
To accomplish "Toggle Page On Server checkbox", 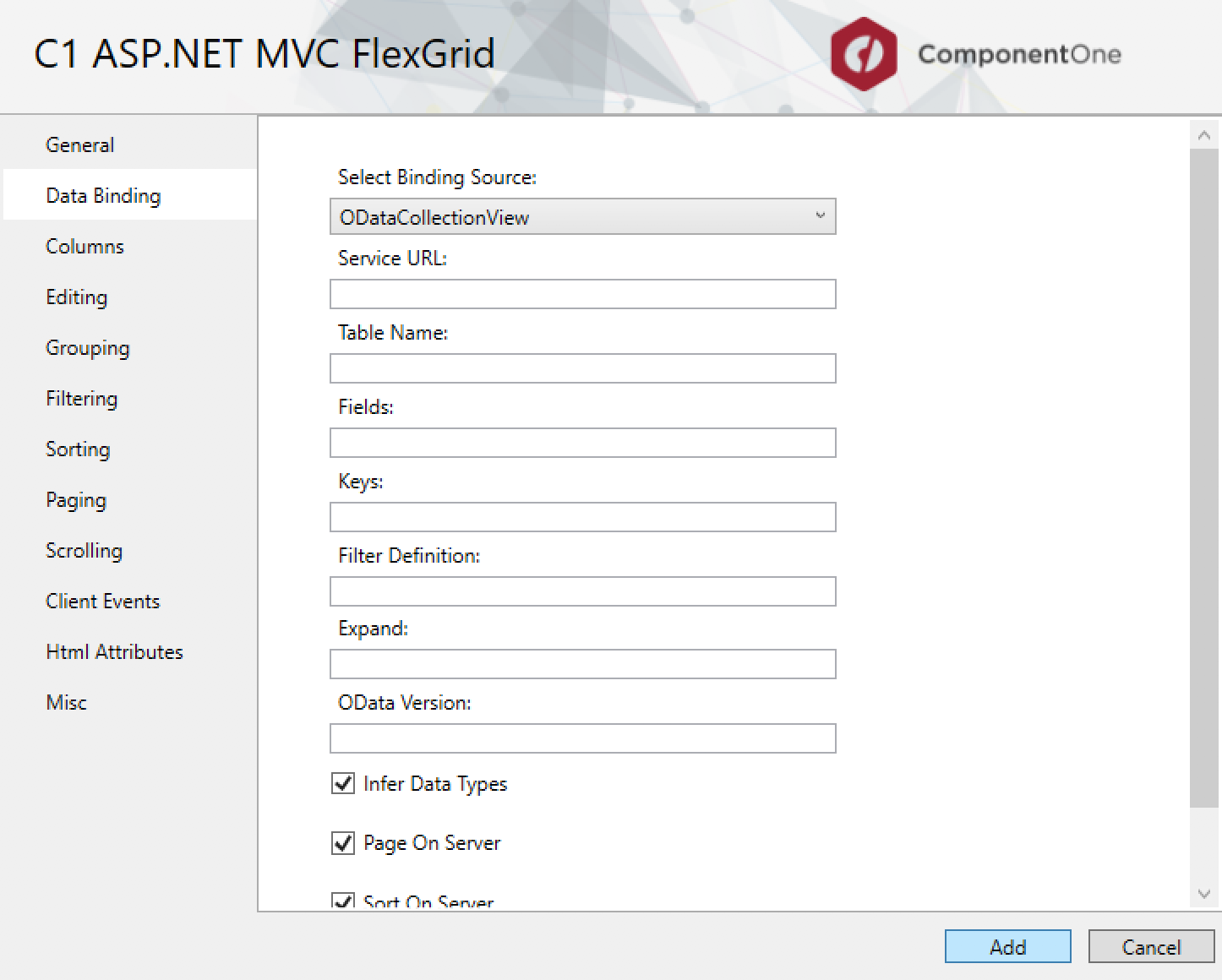I will pos(343,842).
